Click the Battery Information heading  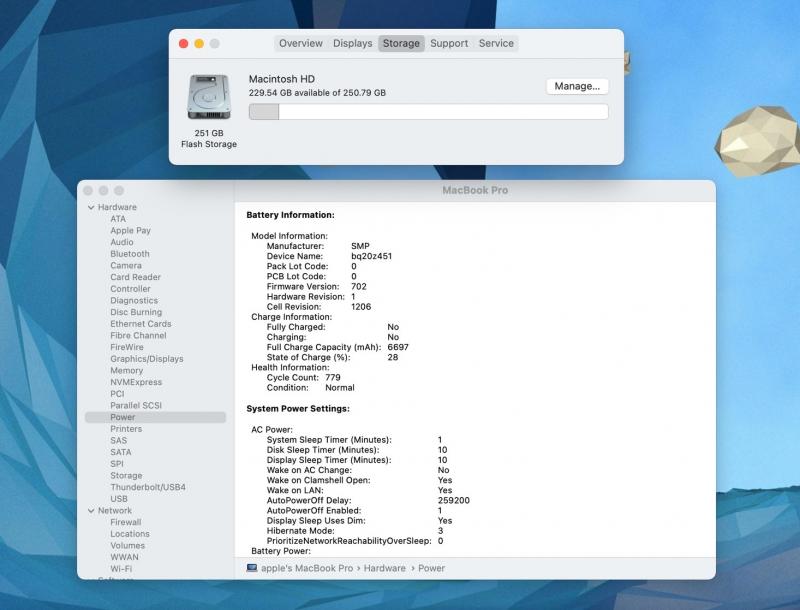(x=290, y=215)
